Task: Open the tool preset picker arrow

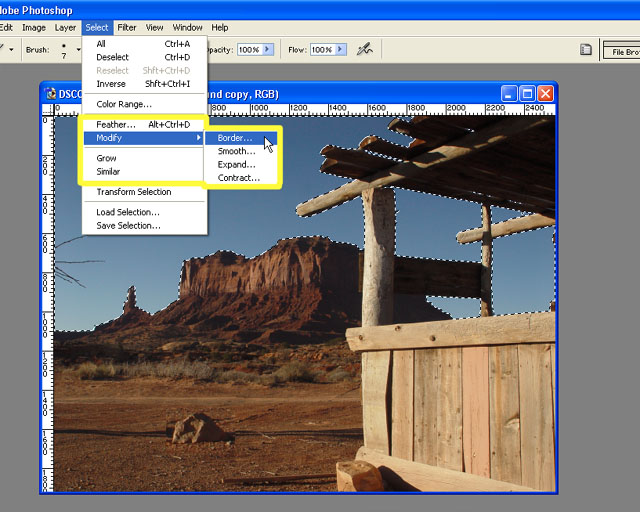Action: pyautogui.click(x=11, y=50)
